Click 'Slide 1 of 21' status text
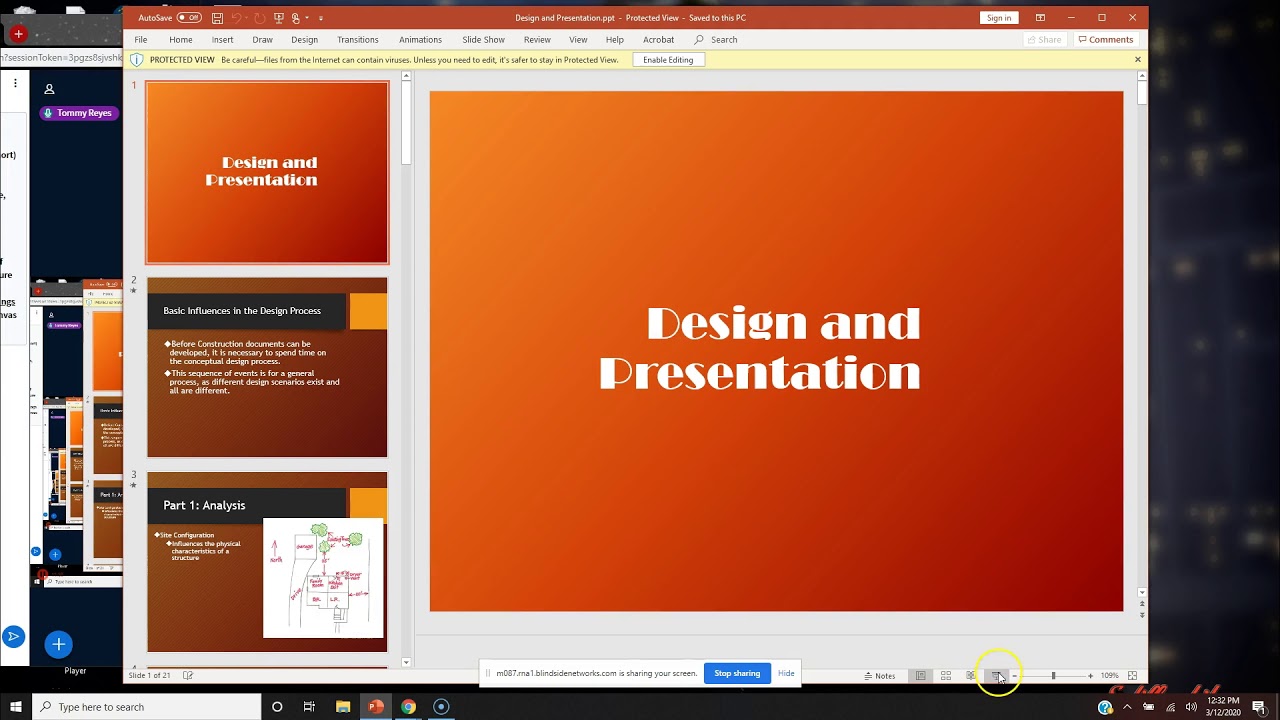This screenshot has height=720, width=1280. click(149, 675)
